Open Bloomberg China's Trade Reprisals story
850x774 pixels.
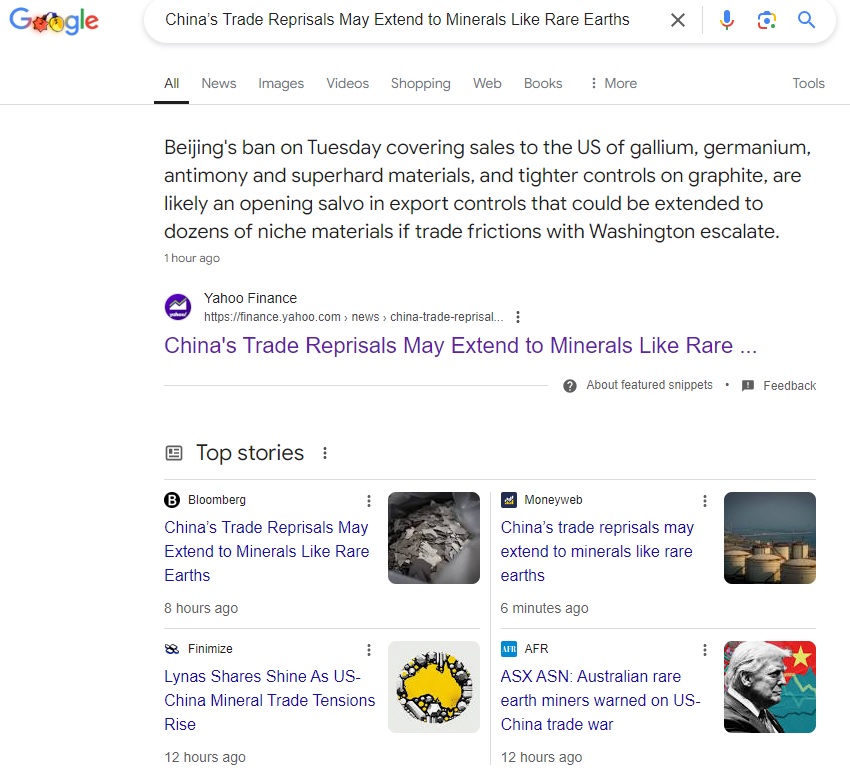pos(267,551)
